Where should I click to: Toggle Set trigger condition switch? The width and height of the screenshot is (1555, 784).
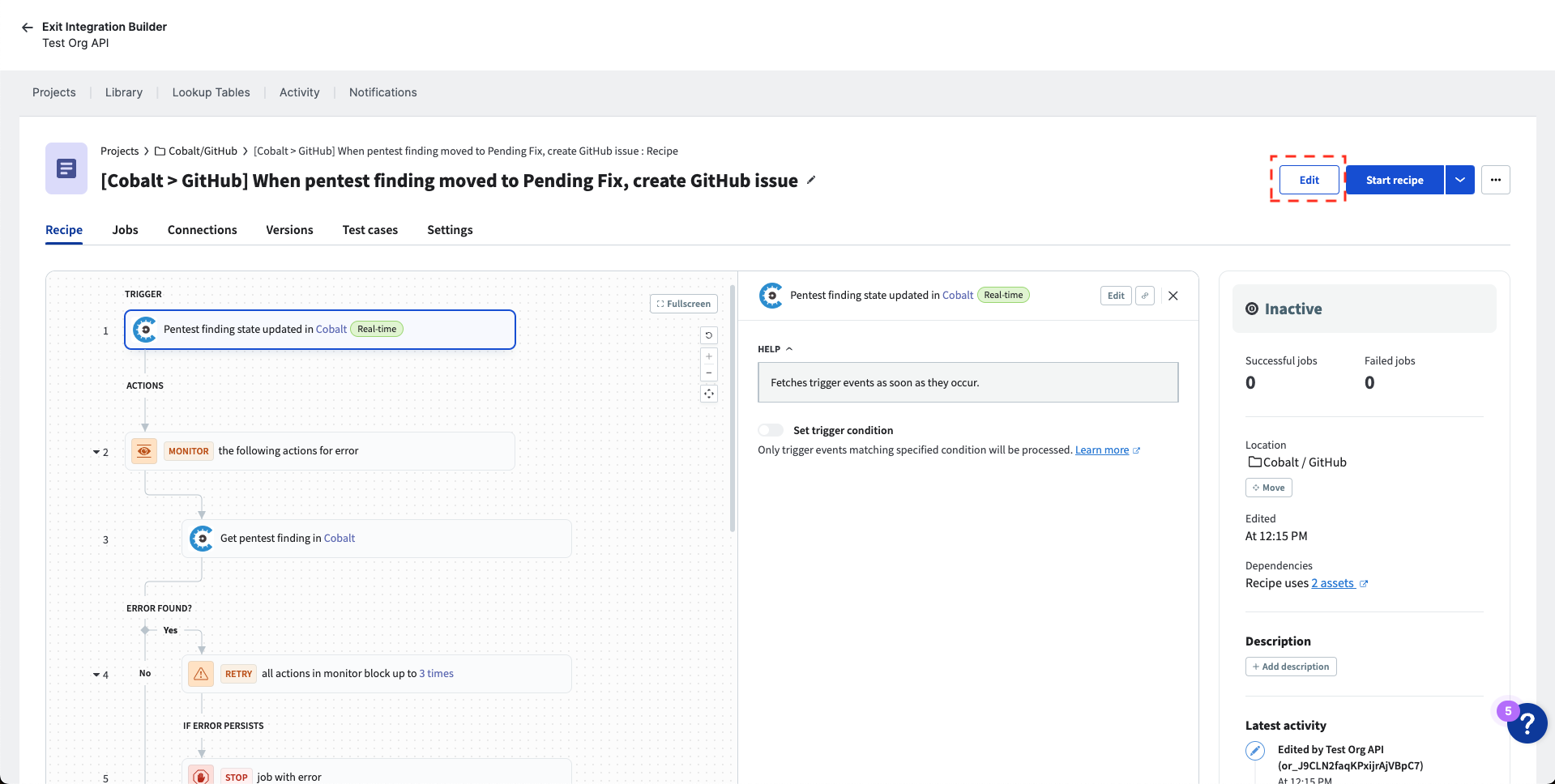click(771, 430)
